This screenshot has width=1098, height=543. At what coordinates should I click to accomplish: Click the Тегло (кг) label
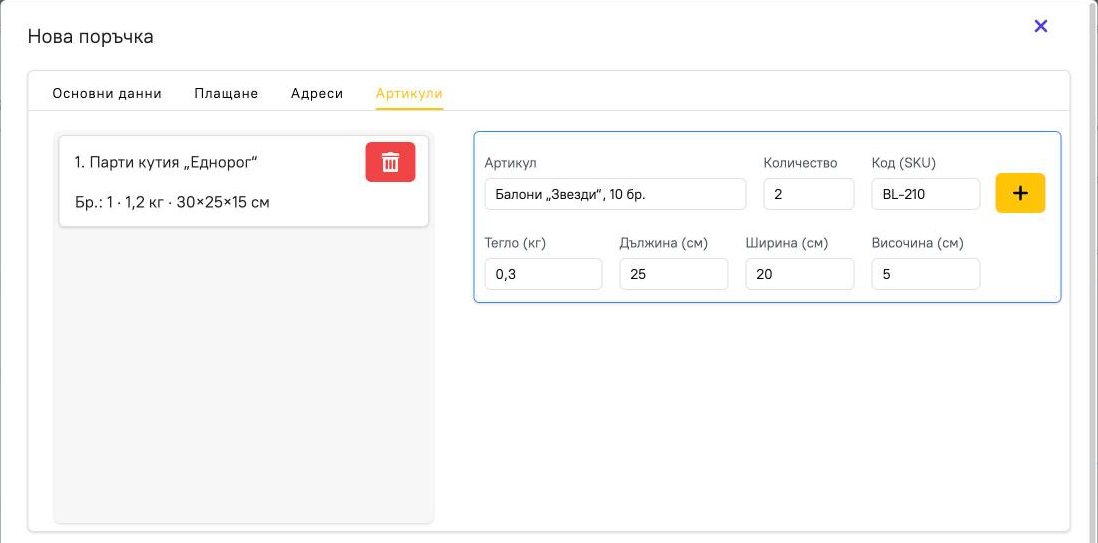[515, 243]
